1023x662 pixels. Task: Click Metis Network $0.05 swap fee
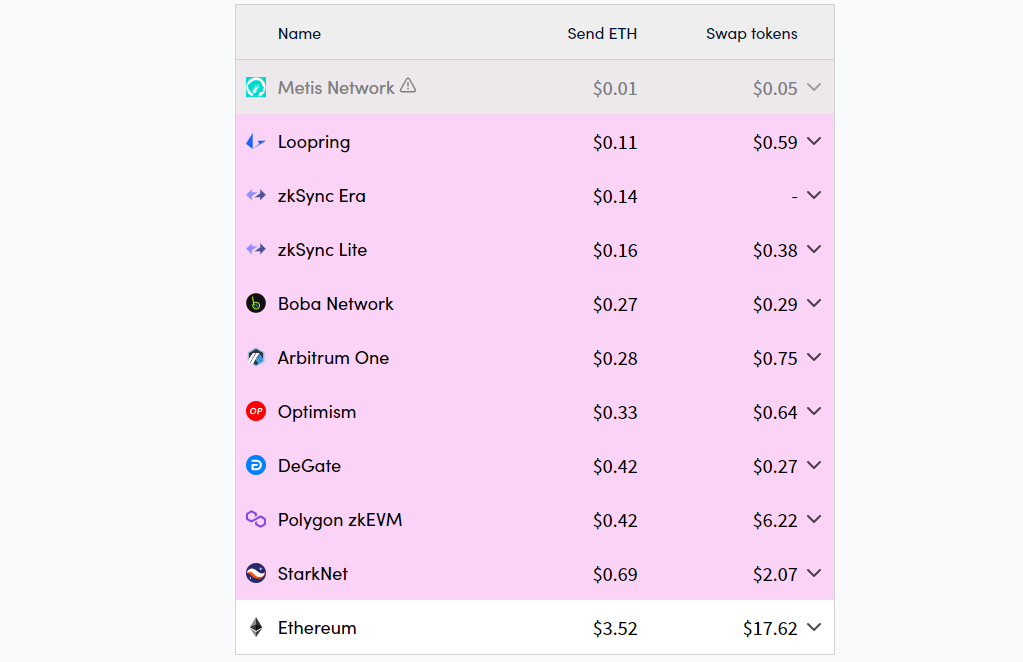click(775, 88)
